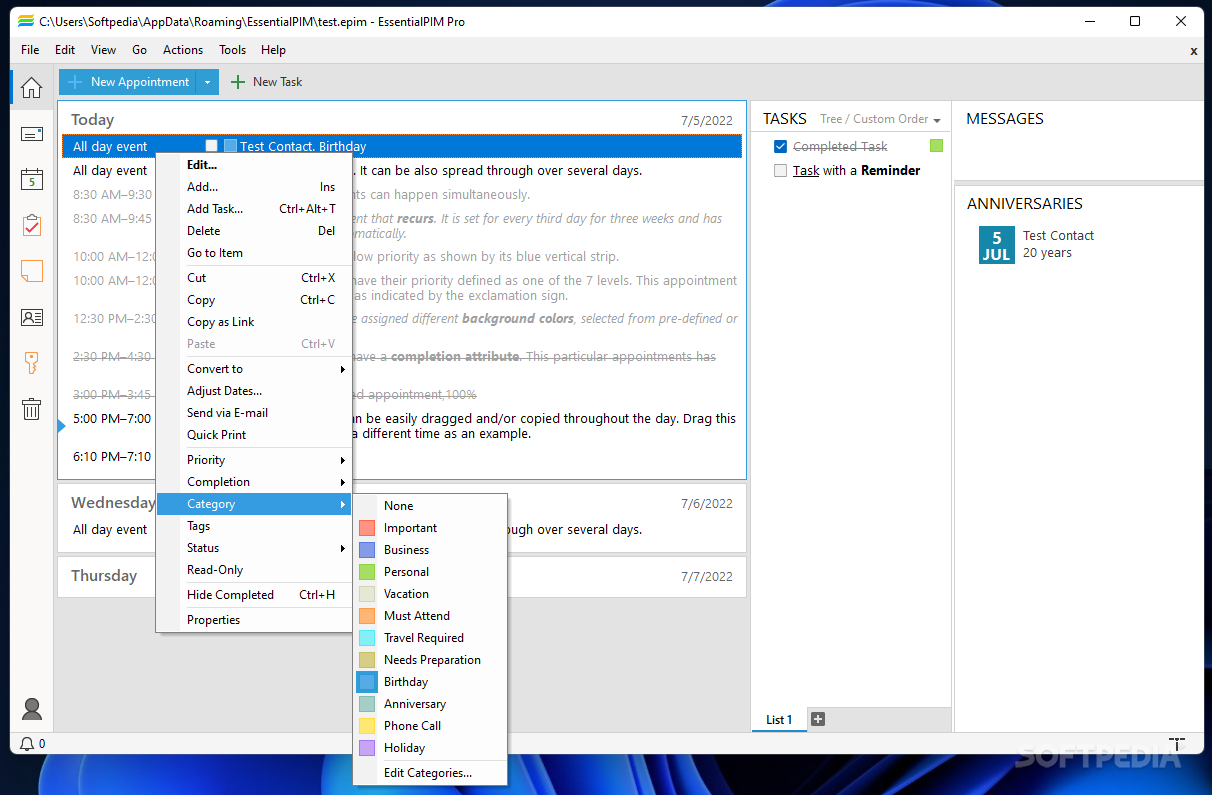Pick the blue Business category swatch
The image size is (1212, 795).
click(367, 550)
